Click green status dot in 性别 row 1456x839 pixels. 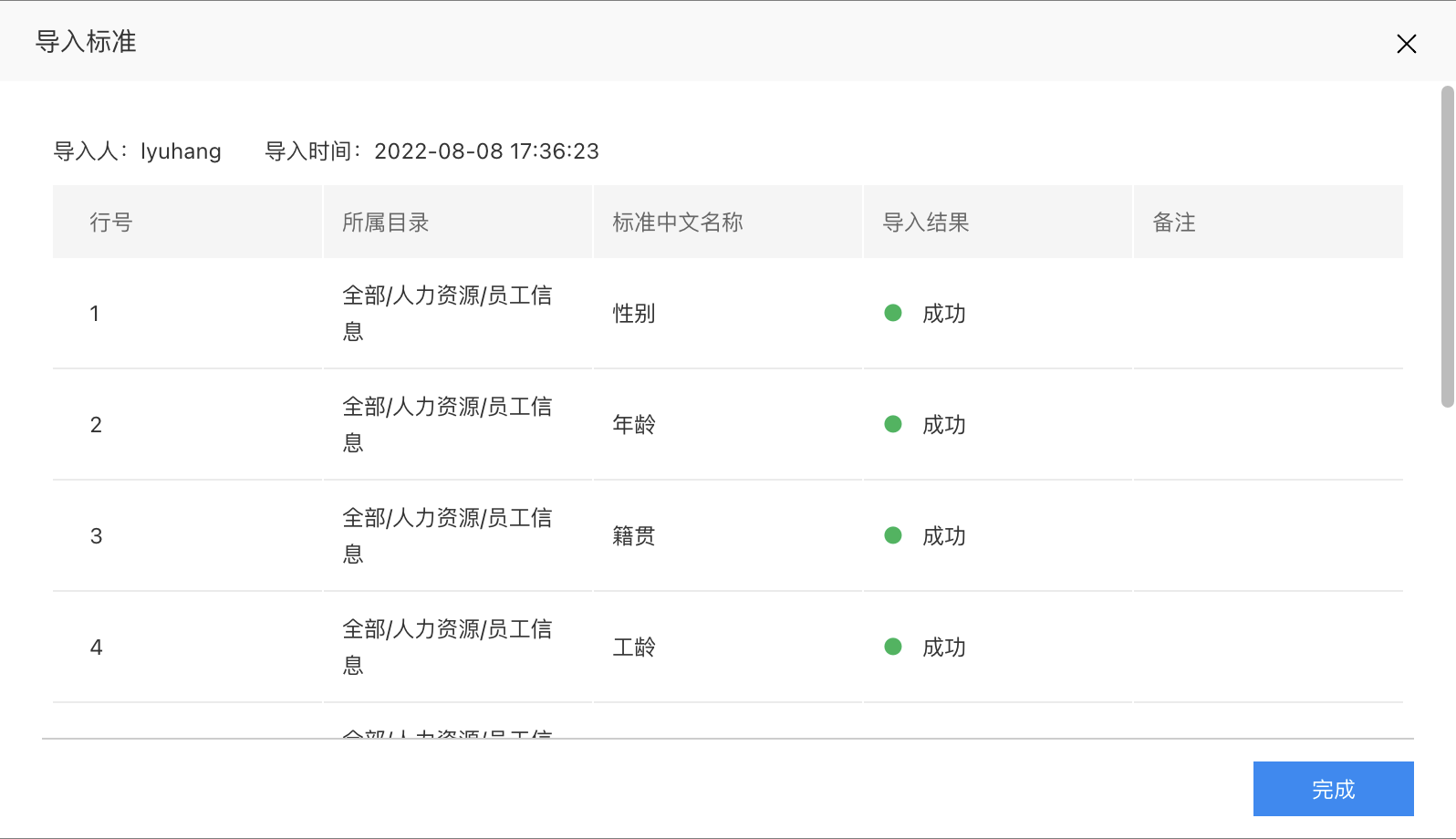[893, 313]
